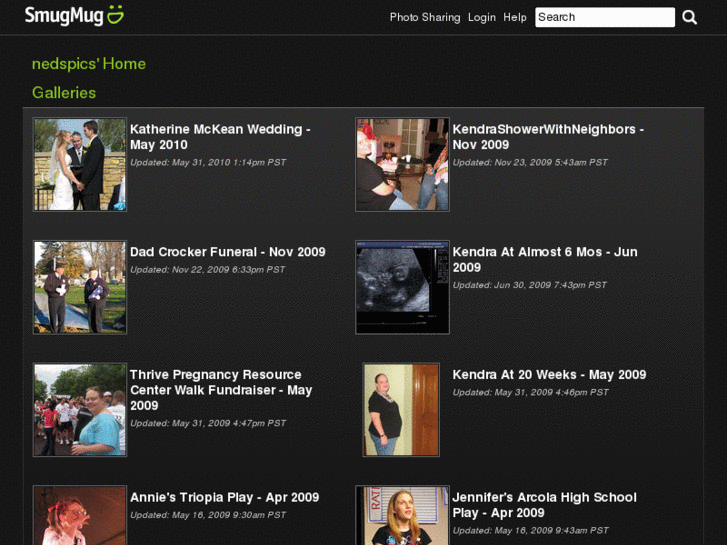Open Dad Crocker Funeral gallery thumbnail
The width and height of the screenshot is (727, 545).
coord(80,287)
